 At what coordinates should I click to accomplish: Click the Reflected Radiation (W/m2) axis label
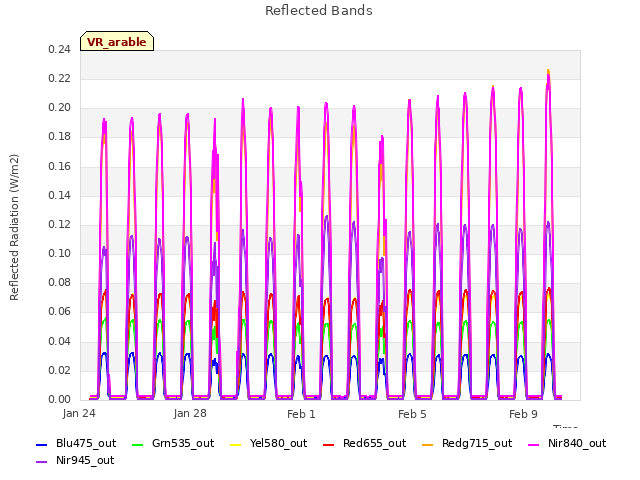(14, 227)
